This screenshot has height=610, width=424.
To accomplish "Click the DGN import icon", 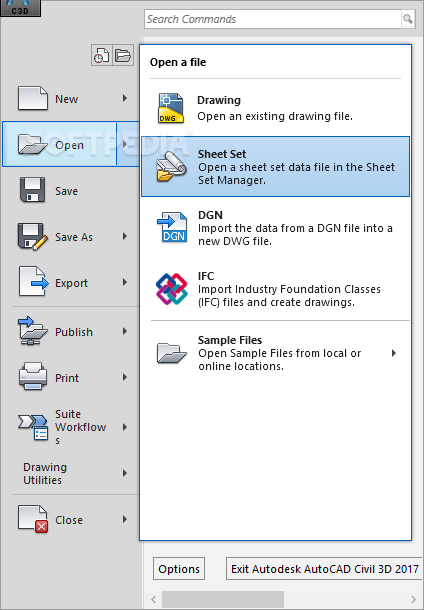I will [172, 227].
